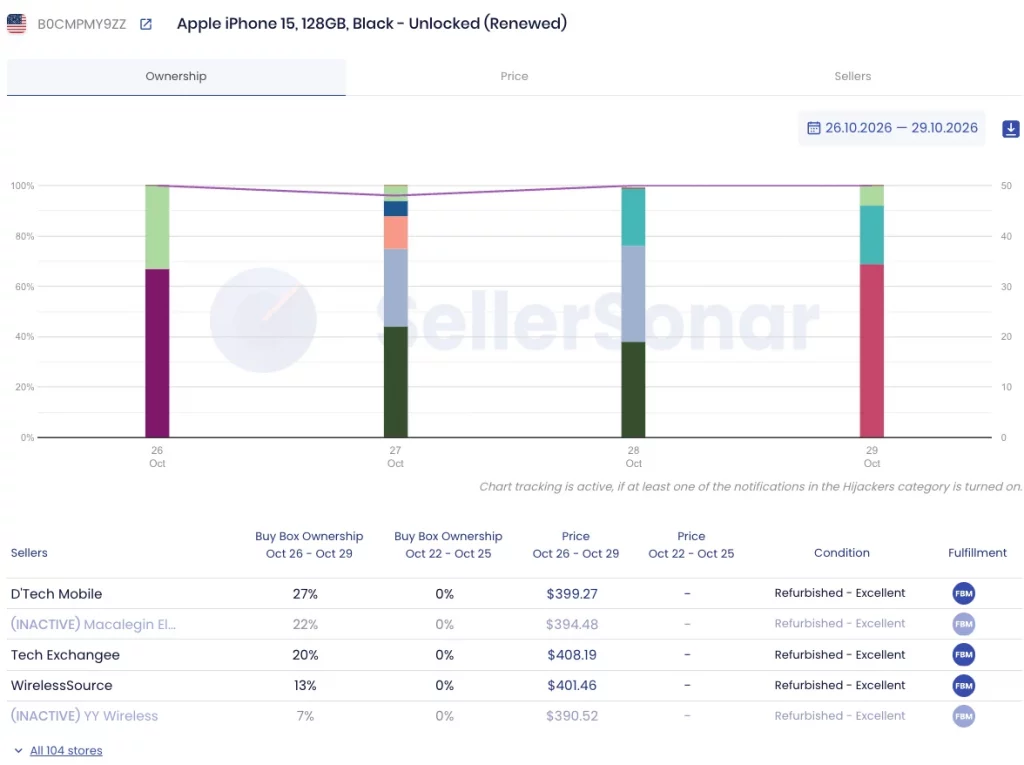
Task: Switch to the Sellers tab
Action: tap(852, 76)
